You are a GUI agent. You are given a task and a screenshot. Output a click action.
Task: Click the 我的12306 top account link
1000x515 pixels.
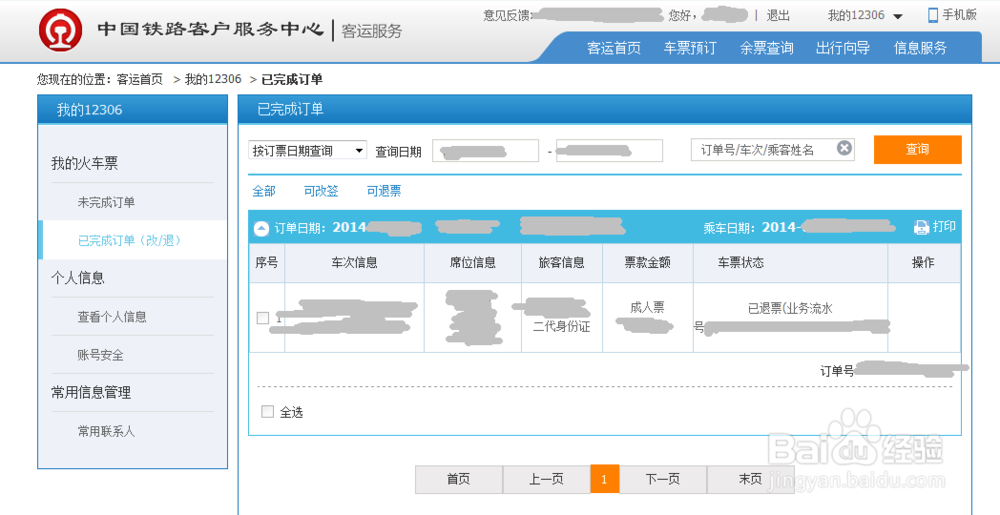(x=856, y=15)
